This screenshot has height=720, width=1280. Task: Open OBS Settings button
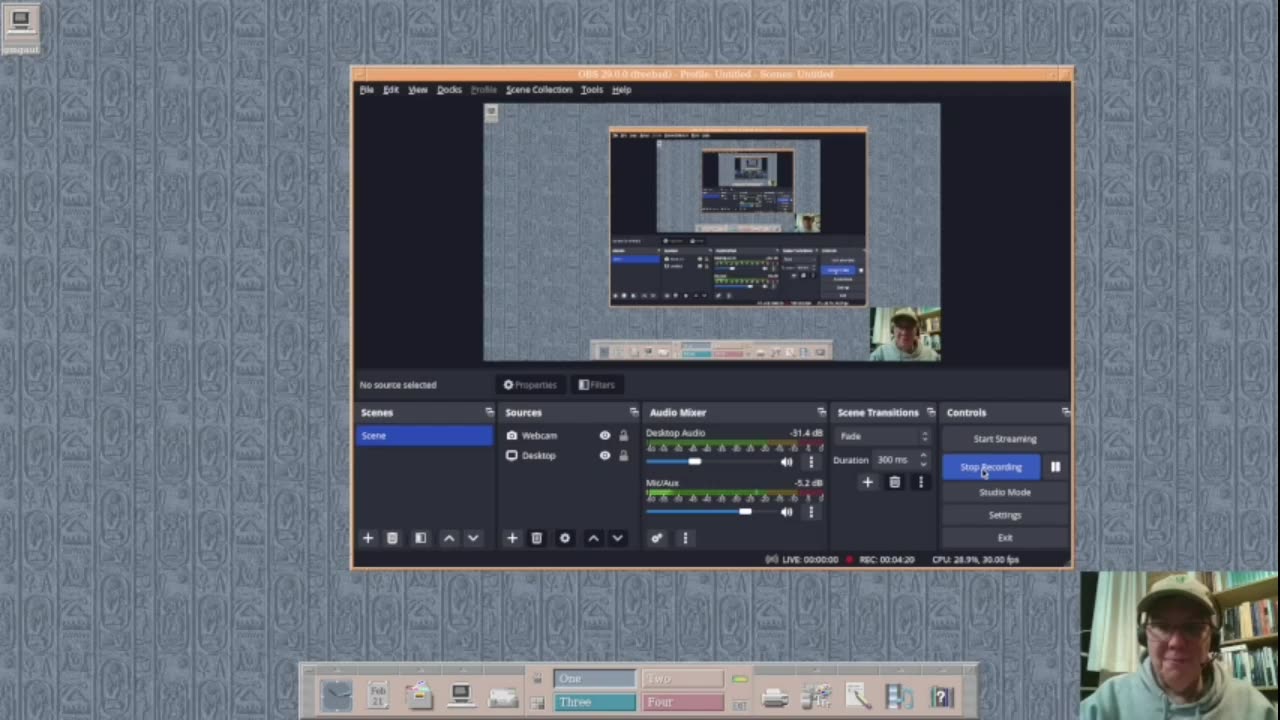click(1005, 515)
